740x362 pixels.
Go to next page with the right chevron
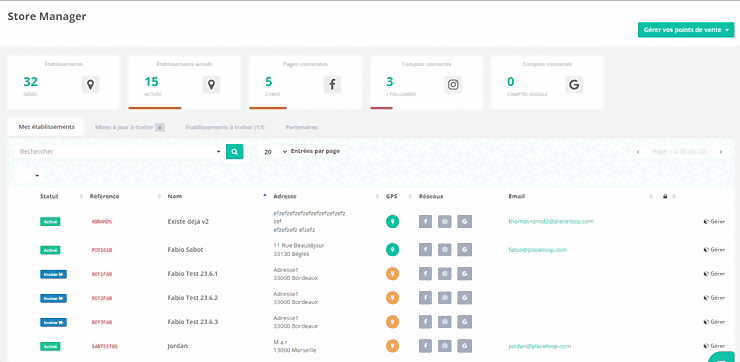(x=721, y=152)
